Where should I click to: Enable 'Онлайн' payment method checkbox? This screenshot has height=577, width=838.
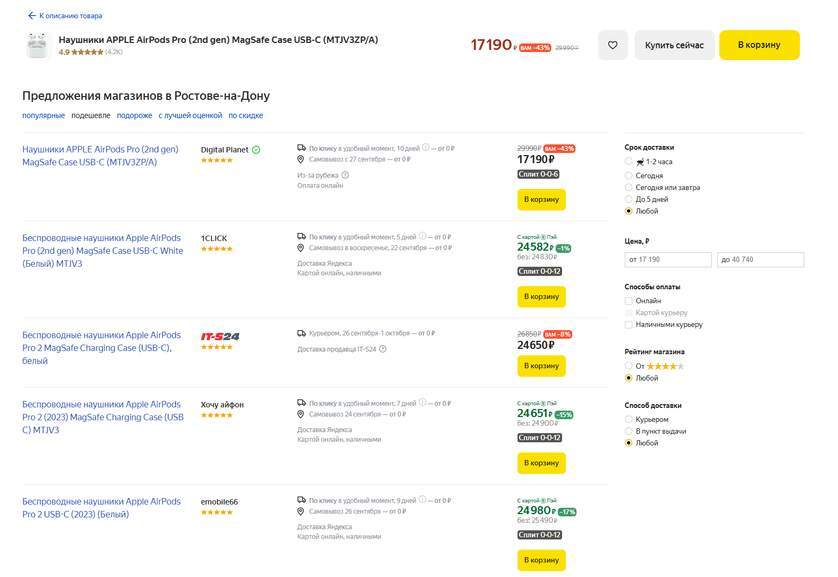pyautogui.click(x=629, y=300)
